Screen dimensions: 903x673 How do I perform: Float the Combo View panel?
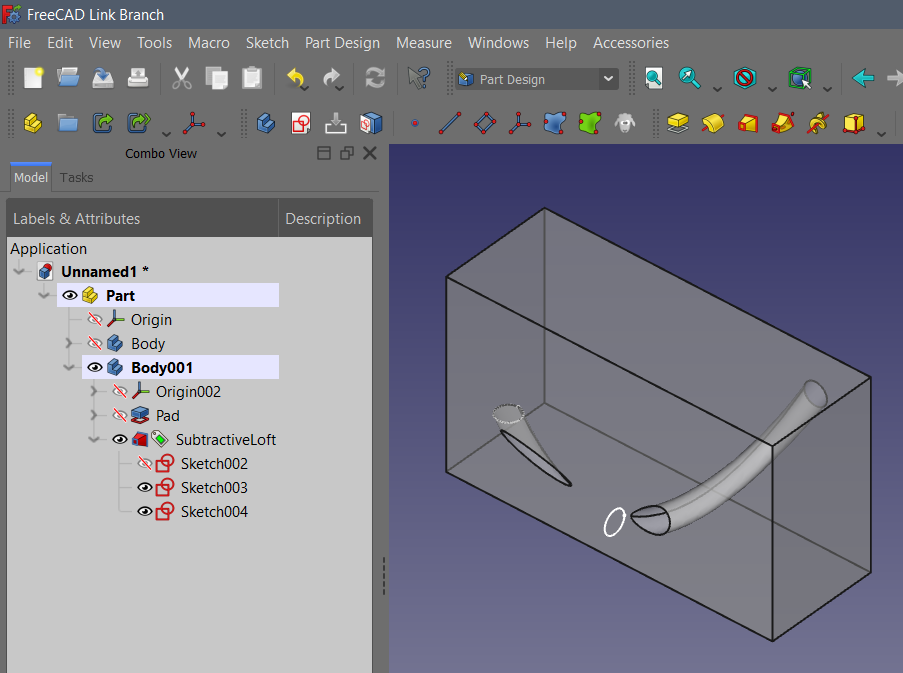point(346,152)
